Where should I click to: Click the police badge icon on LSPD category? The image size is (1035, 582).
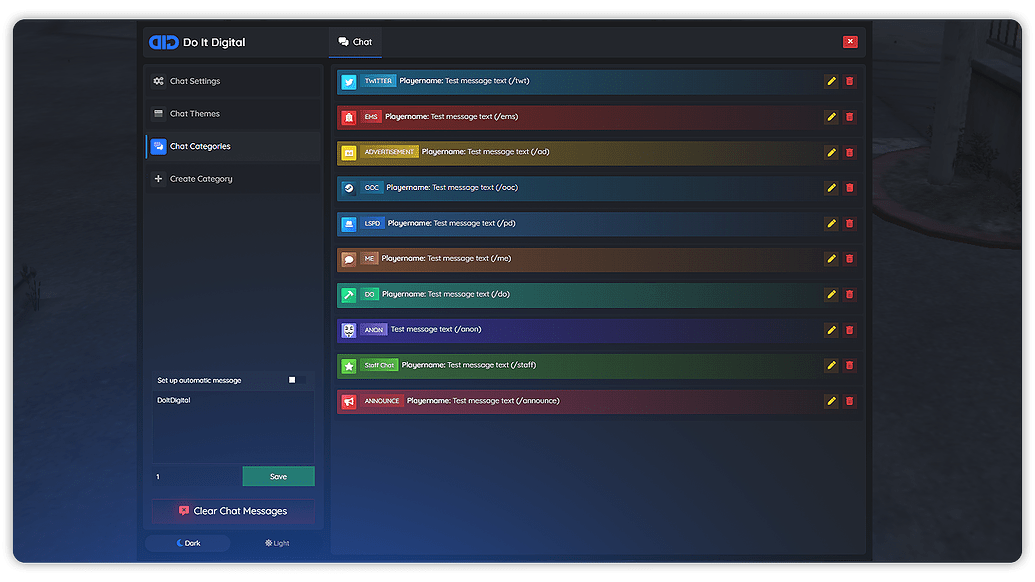(348, 223)
